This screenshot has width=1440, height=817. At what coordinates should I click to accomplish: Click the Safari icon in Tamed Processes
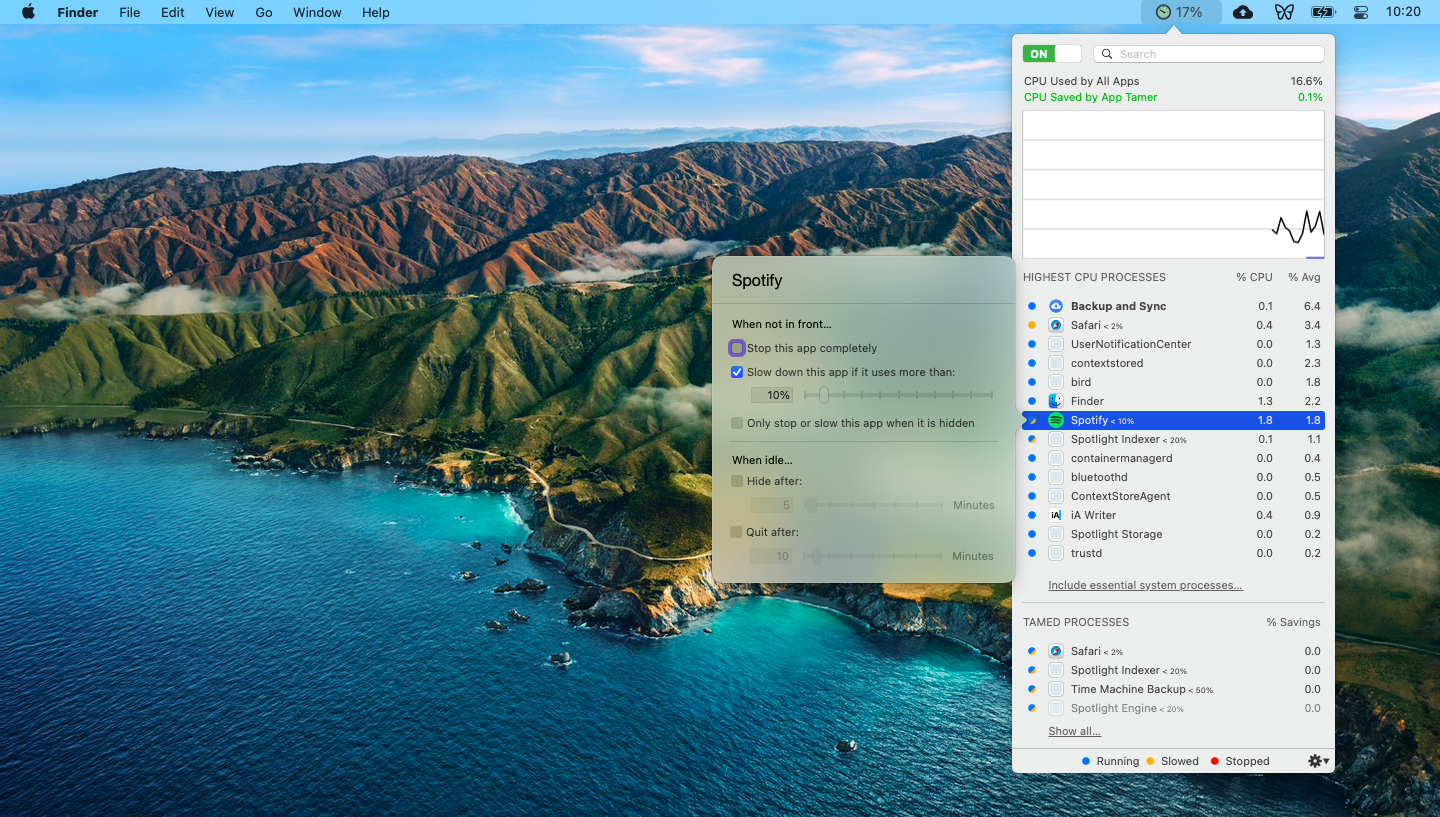click(x=1056, y=651)
